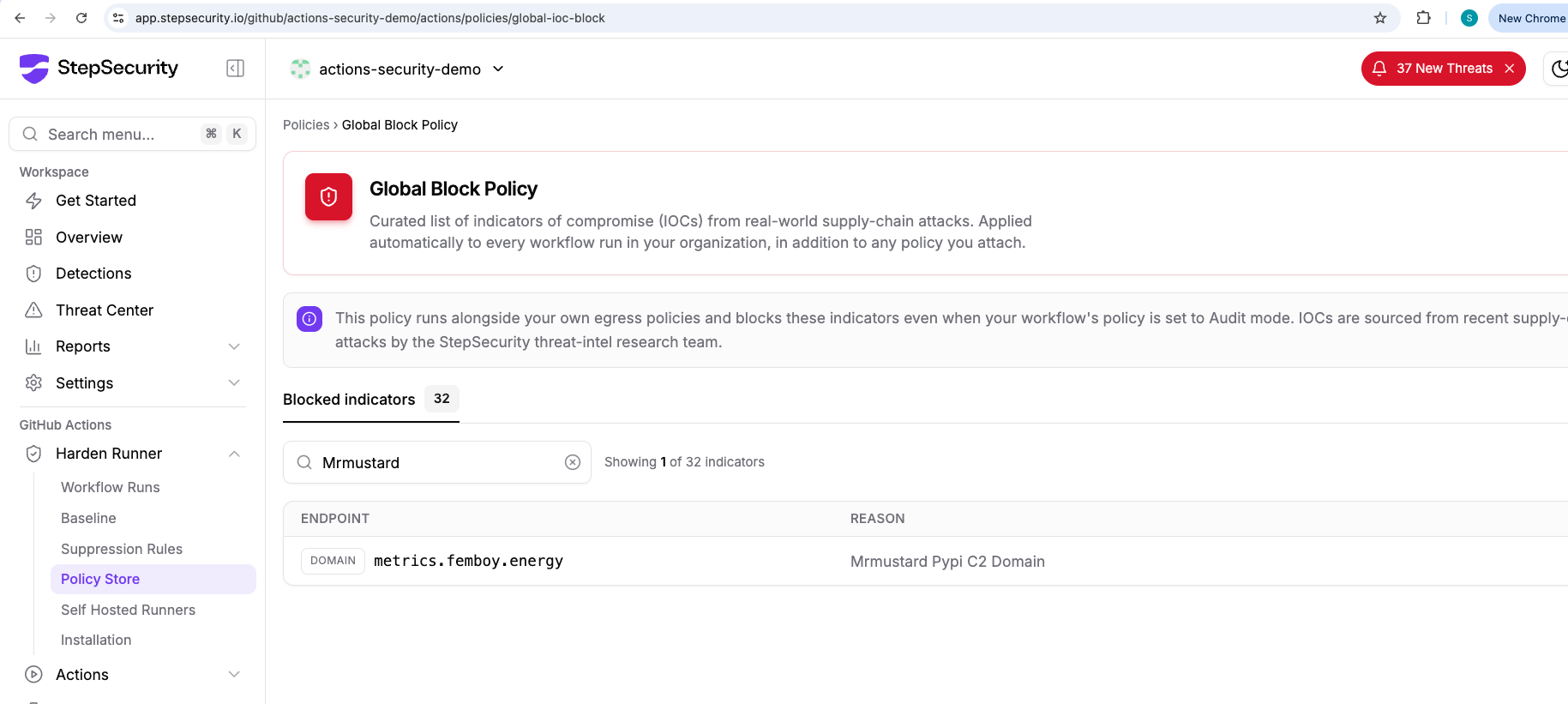Viewport: 1568px width, 704px height.
Task: Click the Settings gear icon
Action: click(x=33, y=383)
